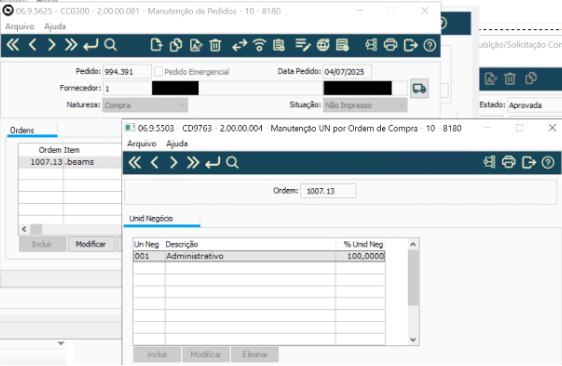Select the Unid Negócio tab
This screenshot has width=562, height=366.
(x=162, y=219)
